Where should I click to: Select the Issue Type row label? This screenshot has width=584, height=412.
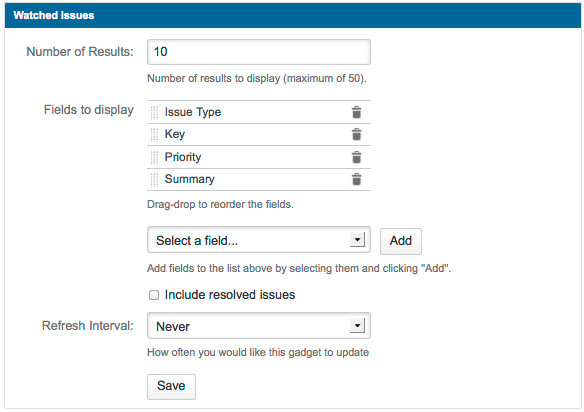point(193,112)
